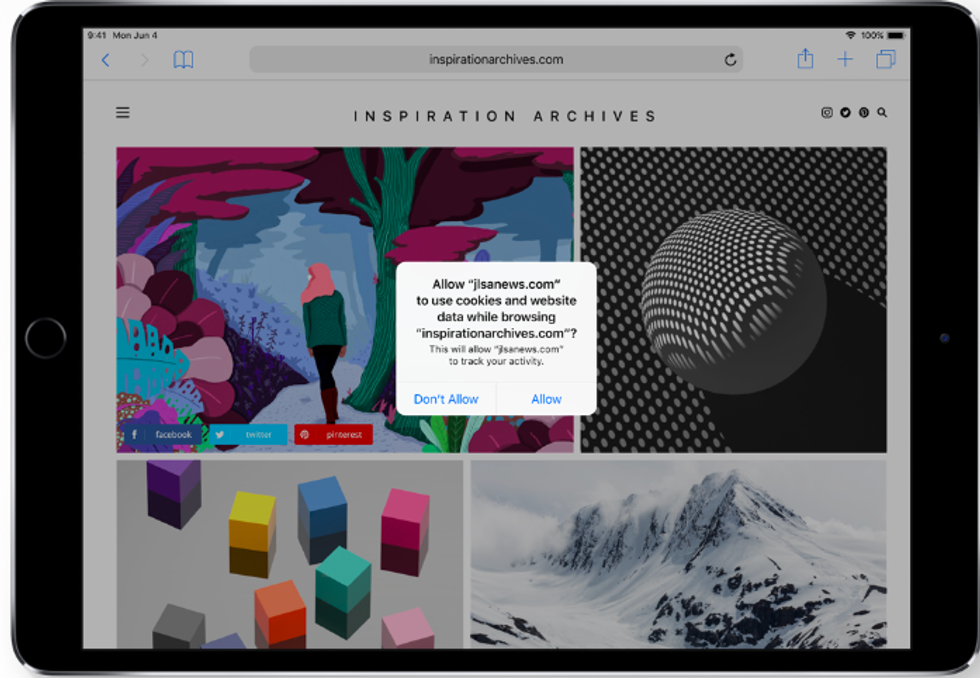The image size is (980, 678).
Task: Open the Pinterest icon in site header
Action: (863, 113)
